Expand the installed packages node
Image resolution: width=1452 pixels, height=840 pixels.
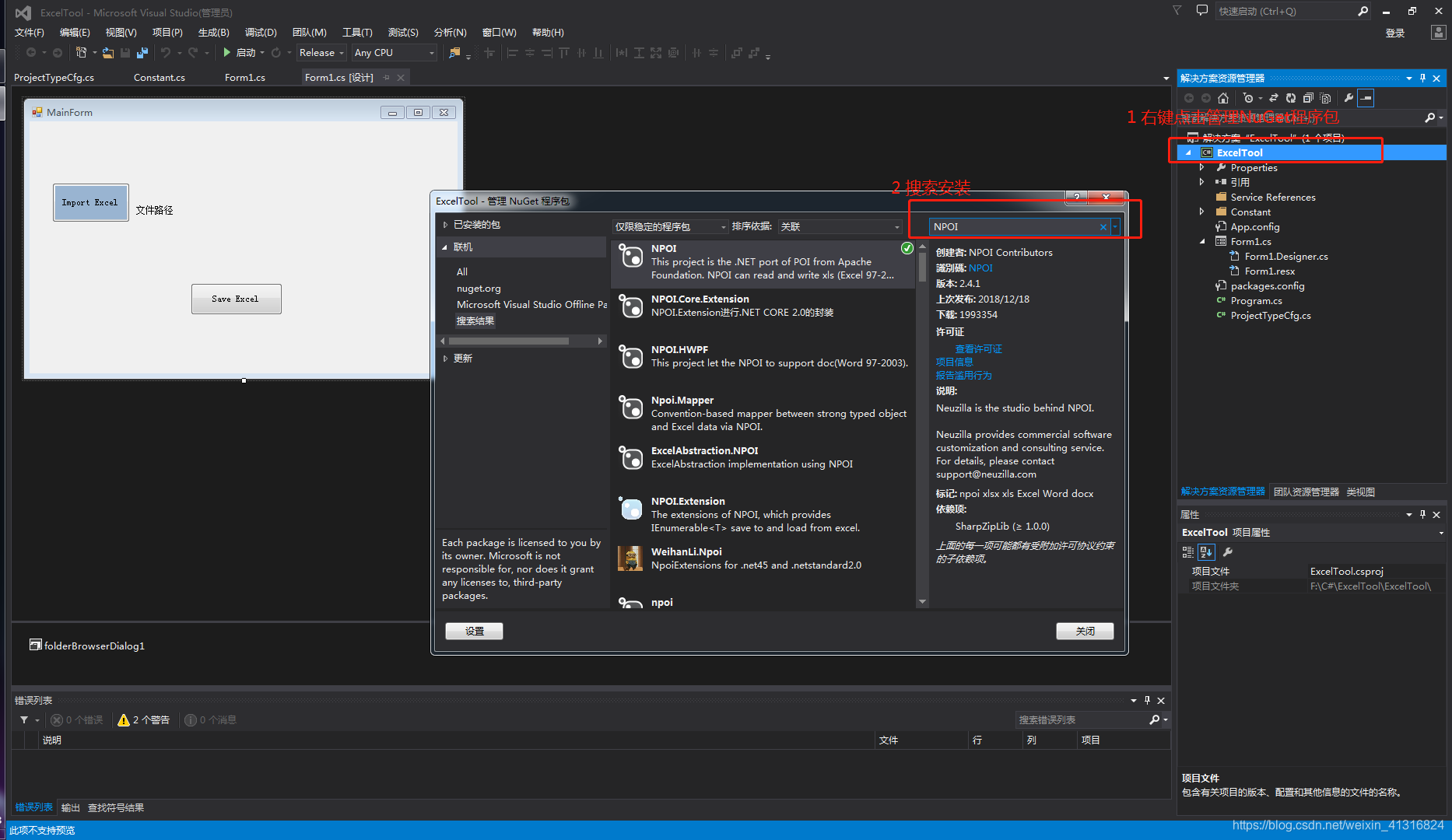[x=445, y=225]
